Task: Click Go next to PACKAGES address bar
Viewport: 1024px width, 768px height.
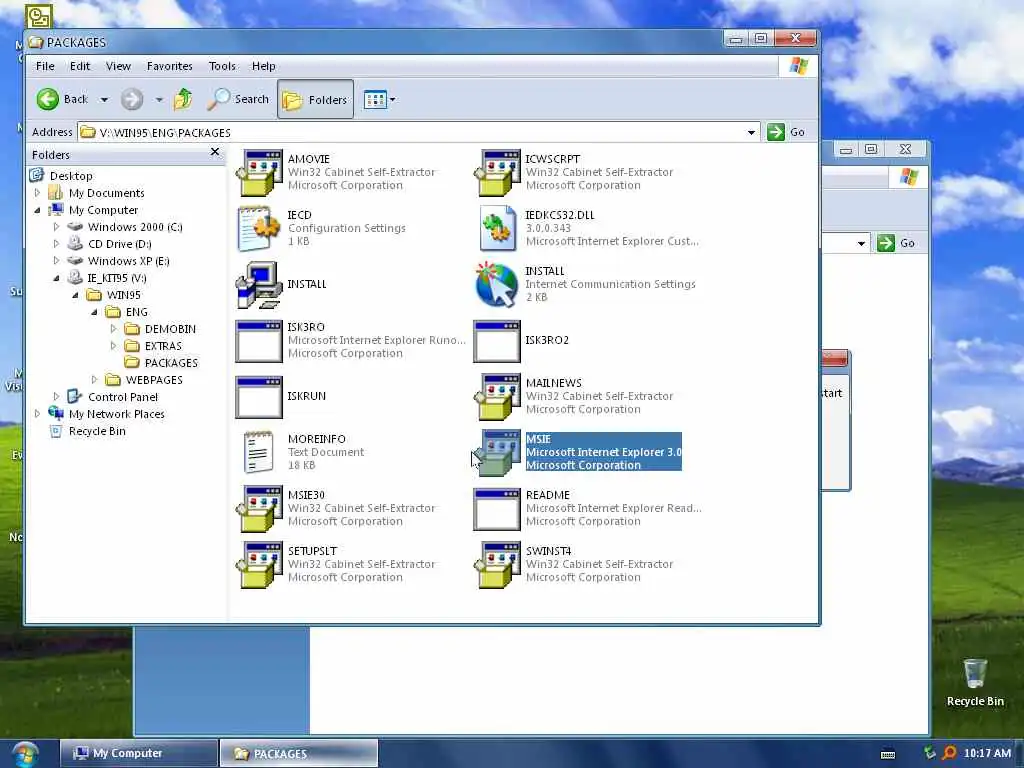Action: click(786, 132)
